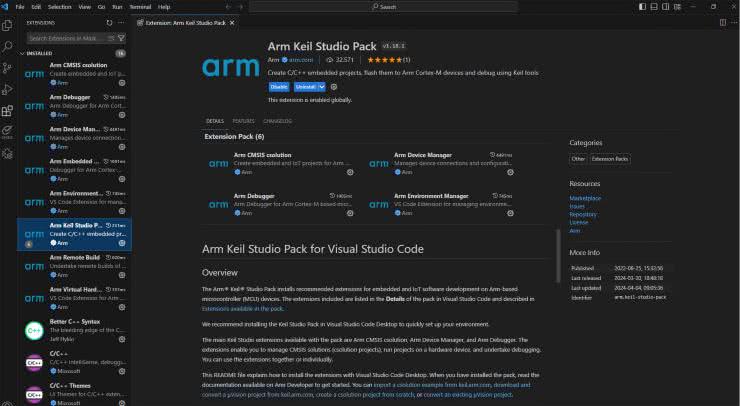This screenshot has height=406, width=740.
Task: Switch to the Features tab
Action: (x=243, y=120)
